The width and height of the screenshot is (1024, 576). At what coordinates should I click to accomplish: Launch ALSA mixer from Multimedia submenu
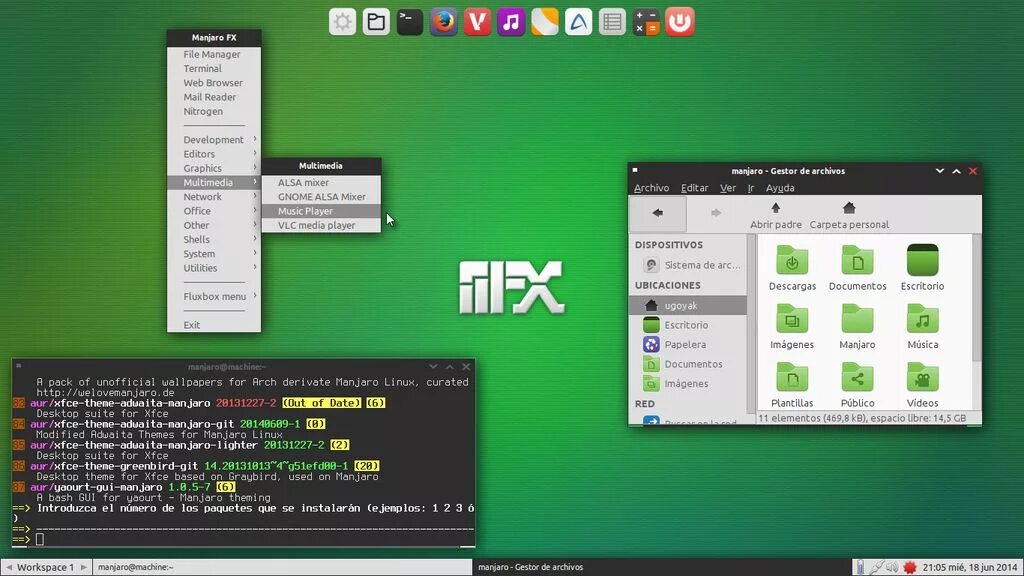pyautogui.click(x=321, y=183)
